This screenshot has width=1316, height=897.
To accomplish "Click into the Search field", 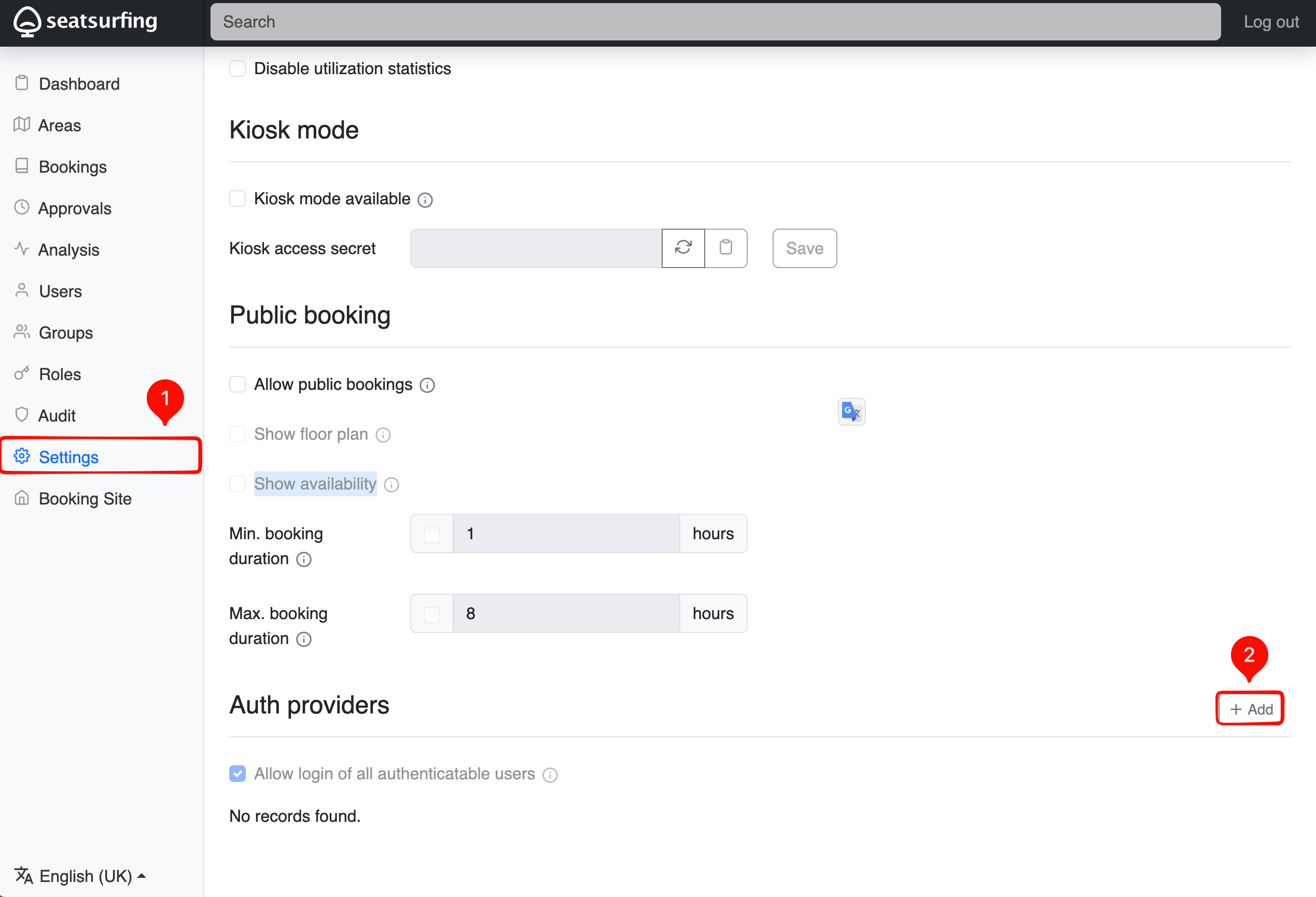I will (x=715, y=22).
